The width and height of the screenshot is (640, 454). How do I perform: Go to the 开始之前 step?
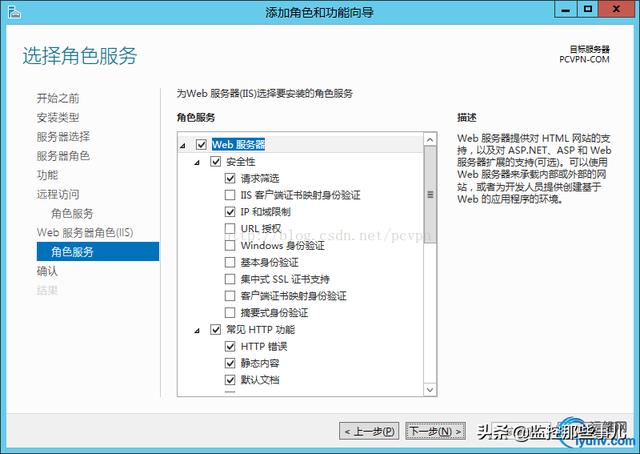point(58,98)
